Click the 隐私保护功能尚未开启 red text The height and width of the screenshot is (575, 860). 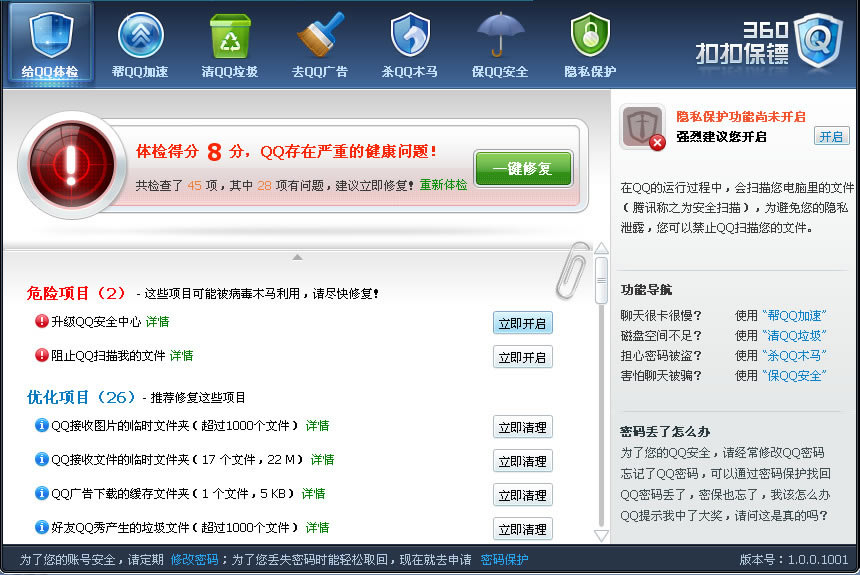pyautogui.click(x=741, y=116)
